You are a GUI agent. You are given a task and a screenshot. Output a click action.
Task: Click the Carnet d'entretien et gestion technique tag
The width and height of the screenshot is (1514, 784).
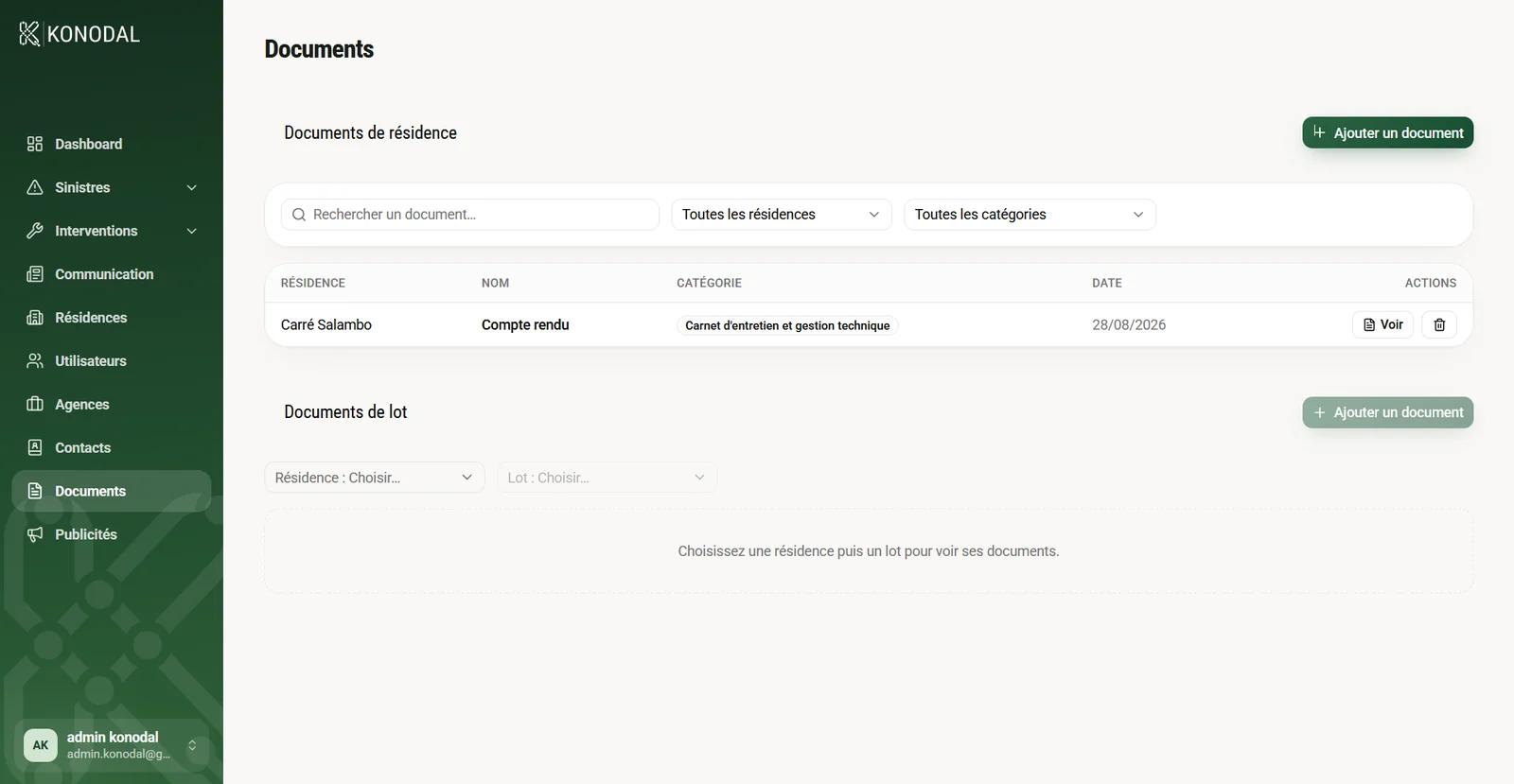point(787,325)
